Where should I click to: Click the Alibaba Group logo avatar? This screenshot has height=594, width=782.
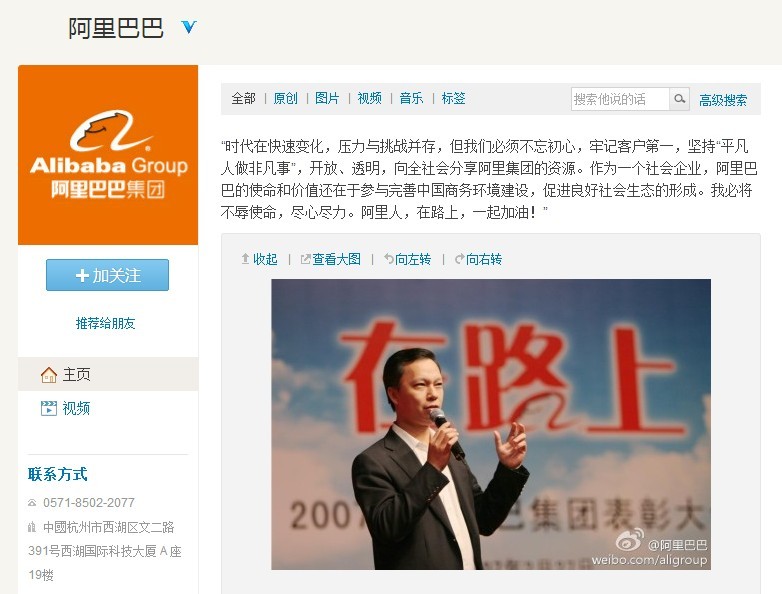tap(108, 155)
